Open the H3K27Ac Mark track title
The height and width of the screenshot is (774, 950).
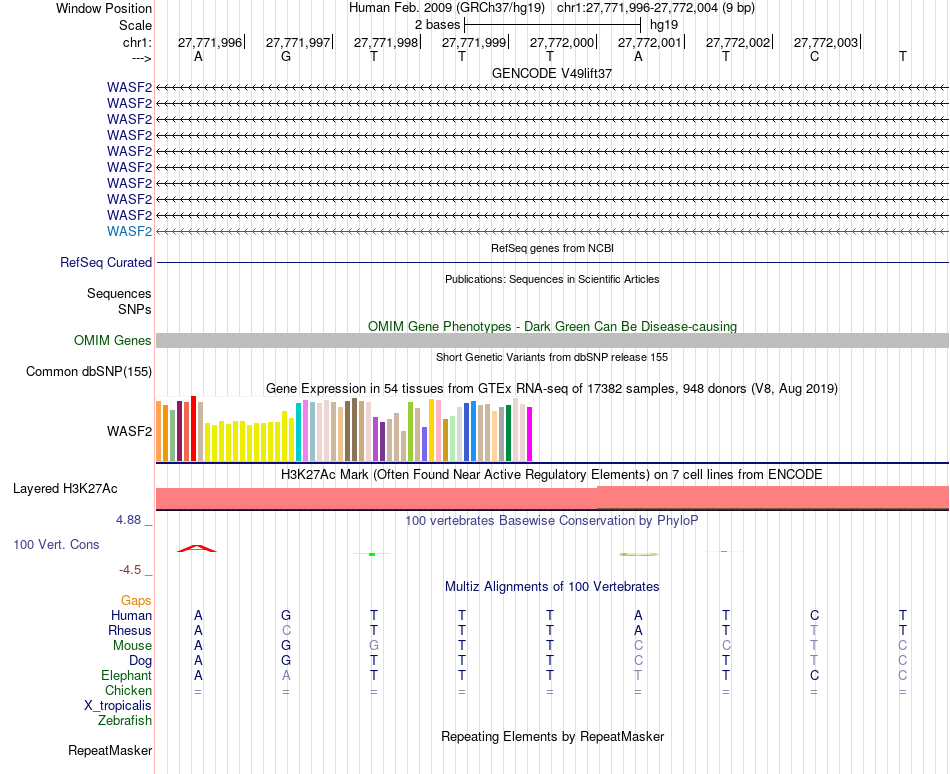pyautogui.click(x=552, y=475)
